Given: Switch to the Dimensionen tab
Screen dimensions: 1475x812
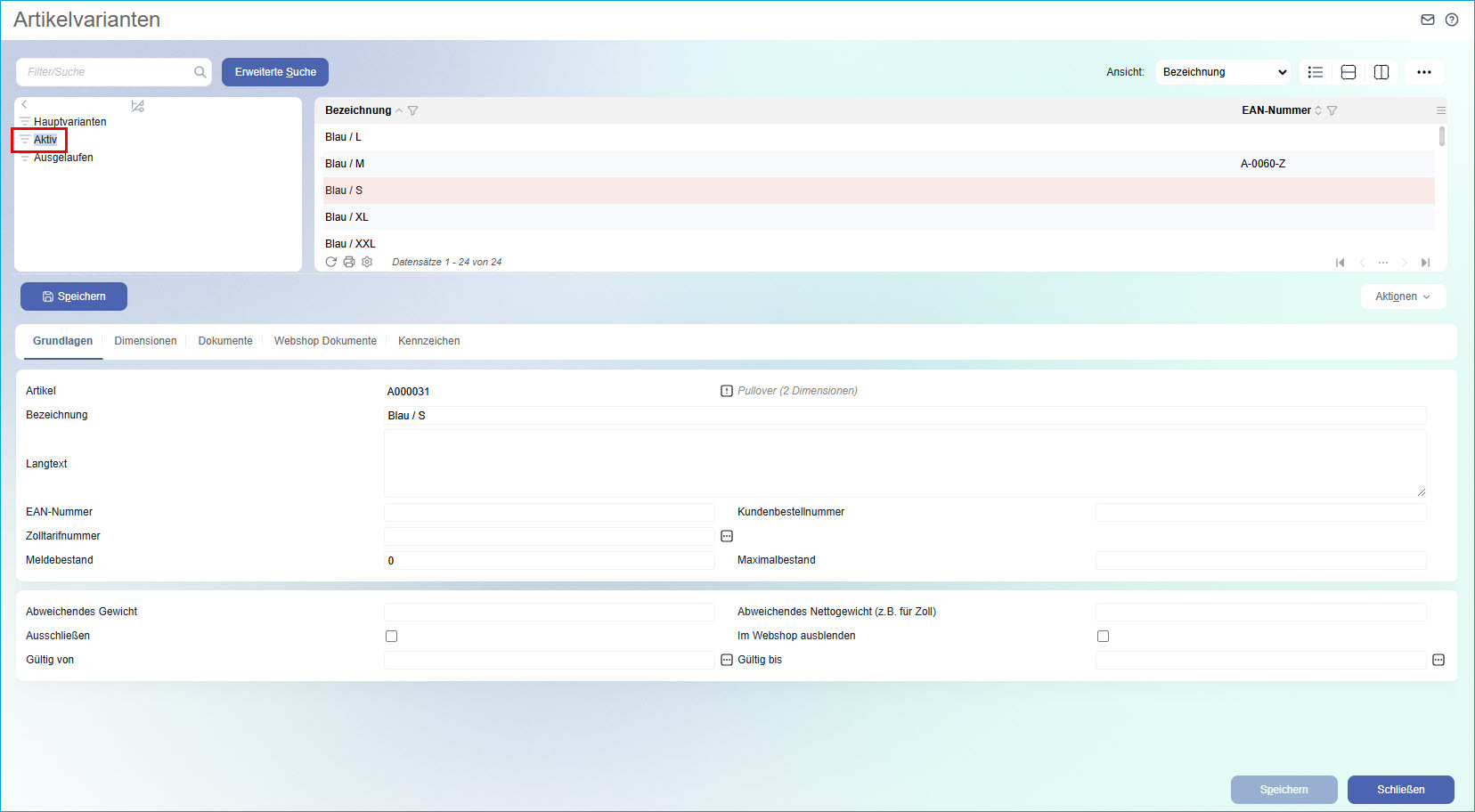Looking at the screenshot, I should tap(145, 341).
